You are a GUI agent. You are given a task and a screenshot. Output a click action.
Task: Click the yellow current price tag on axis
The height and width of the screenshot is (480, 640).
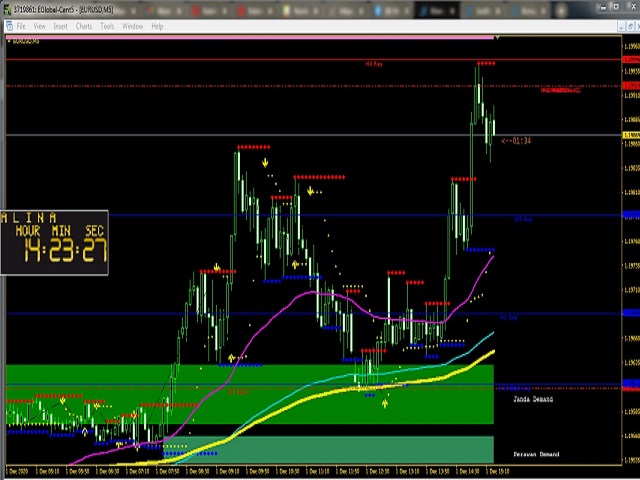[x=631, y=135]
